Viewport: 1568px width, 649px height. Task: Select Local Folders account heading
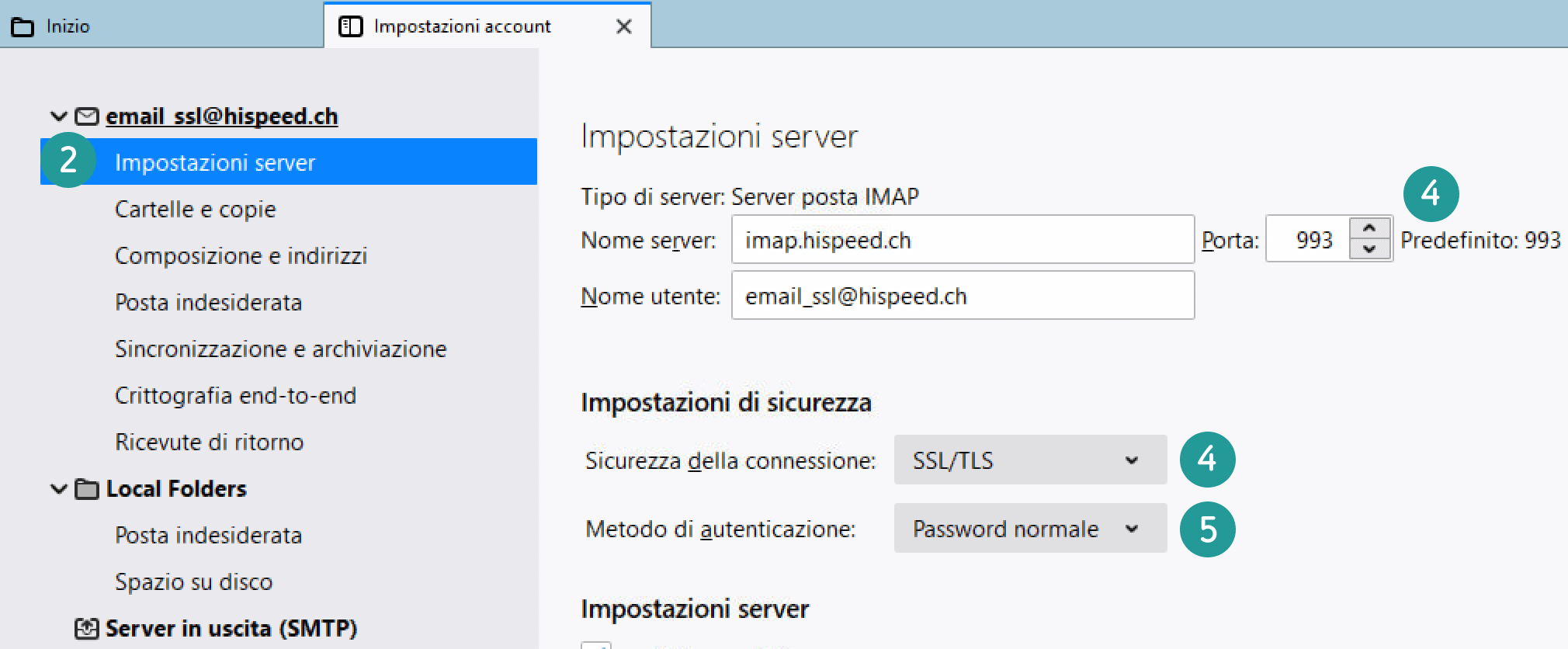click(176, 488)
